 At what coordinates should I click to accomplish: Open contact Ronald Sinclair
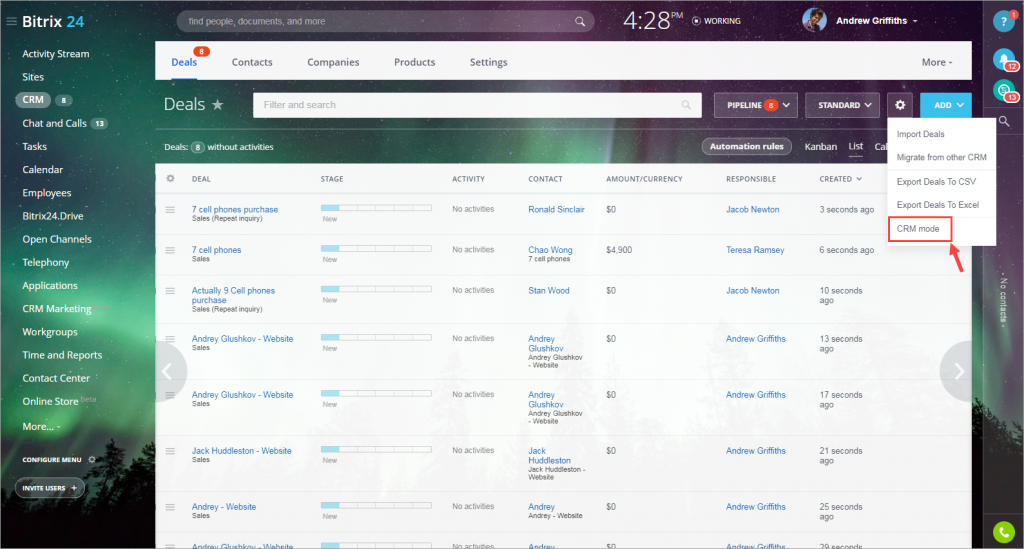(x=556, y=210)
